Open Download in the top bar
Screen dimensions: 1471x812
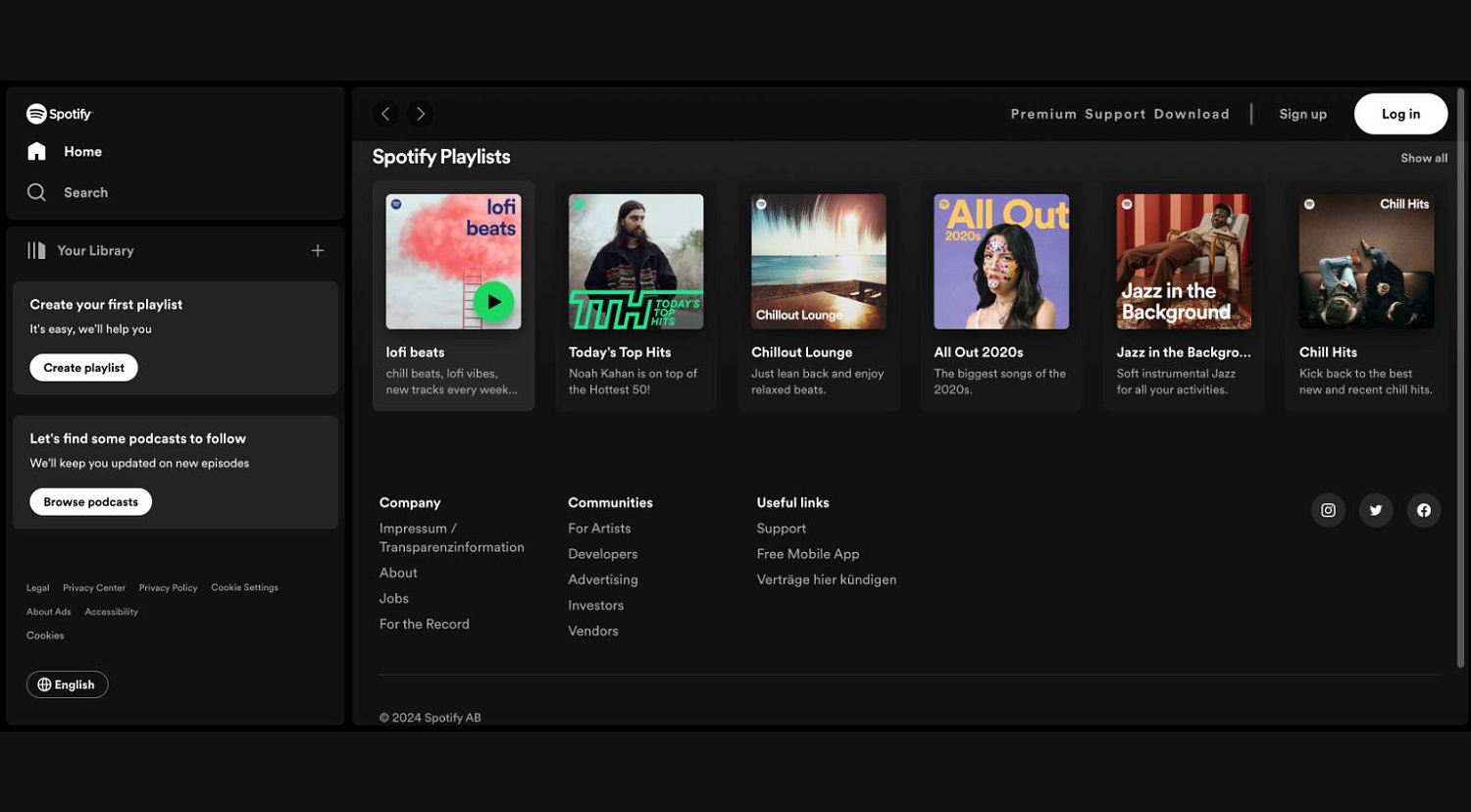tap(1192, 114)
